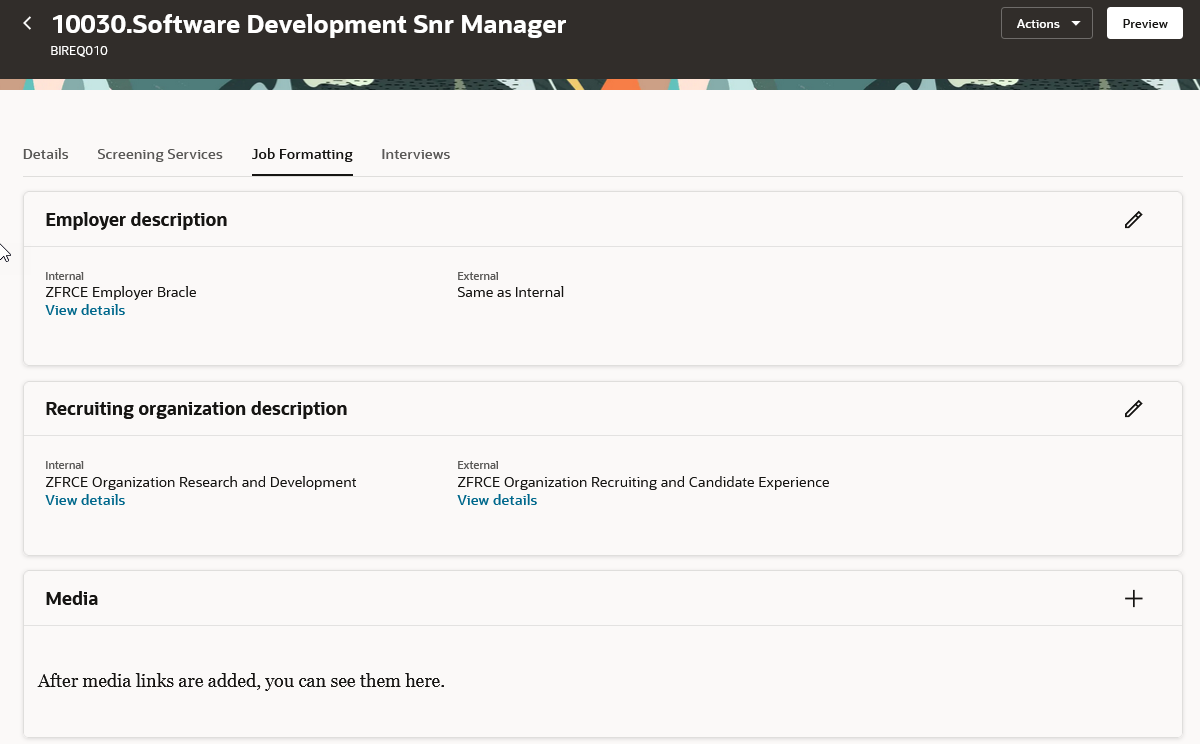Edit the Employer description section

click(x=1133, y=220)
